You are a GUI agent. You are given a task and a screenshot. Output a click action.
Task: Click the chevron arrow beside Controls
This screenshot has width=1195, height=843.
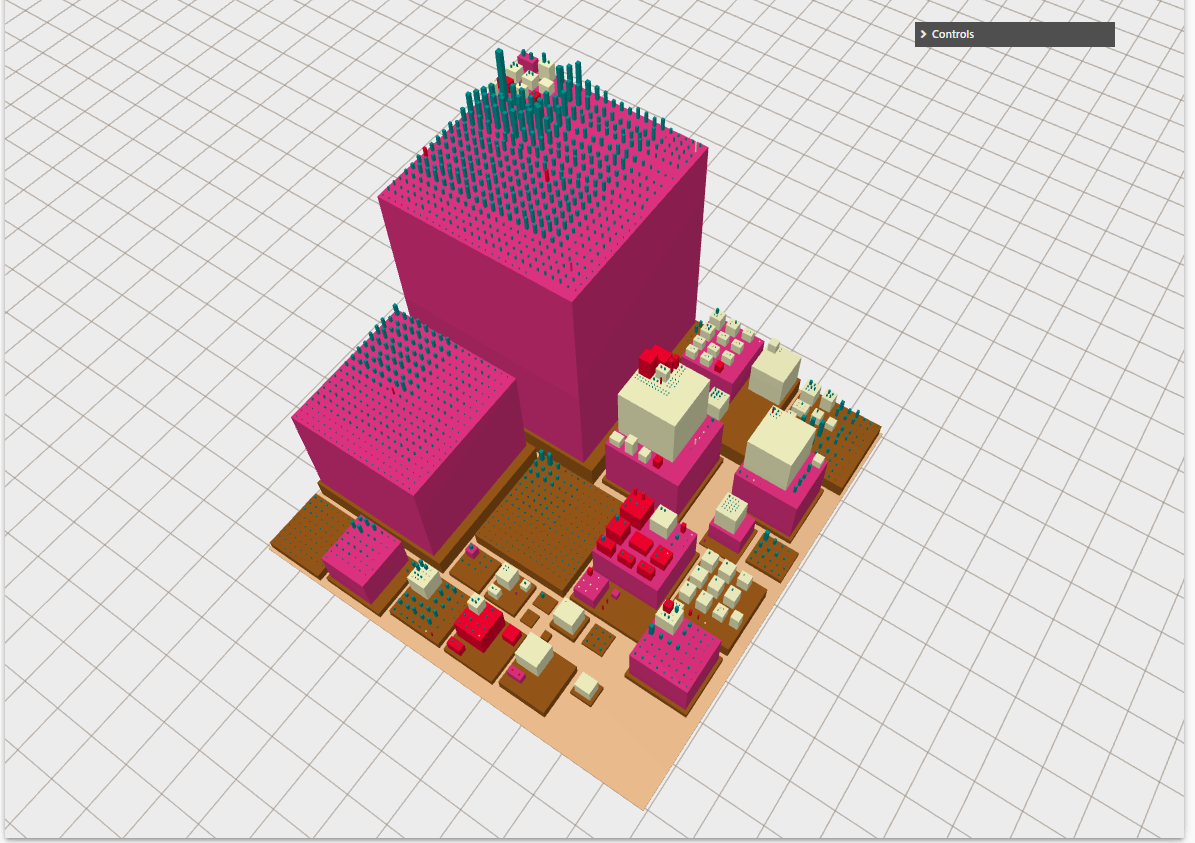point(922,34)
